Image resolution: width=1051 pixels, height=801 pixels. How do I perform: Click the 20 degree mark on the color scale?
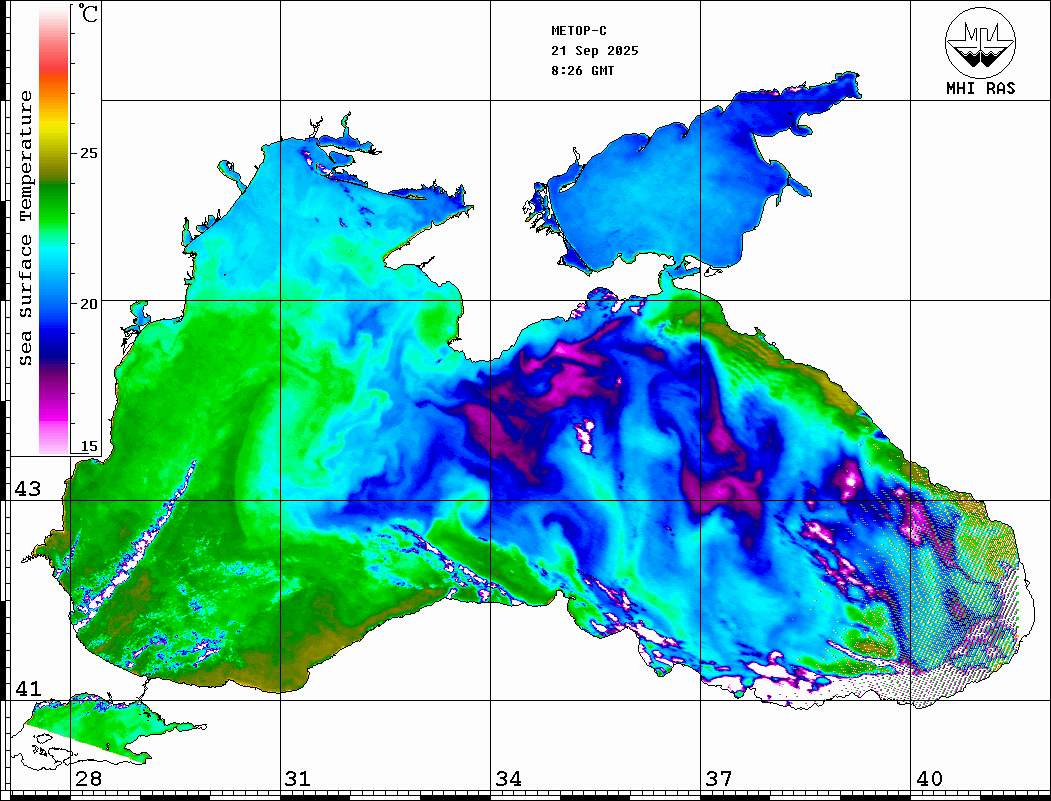pos(89,303)
